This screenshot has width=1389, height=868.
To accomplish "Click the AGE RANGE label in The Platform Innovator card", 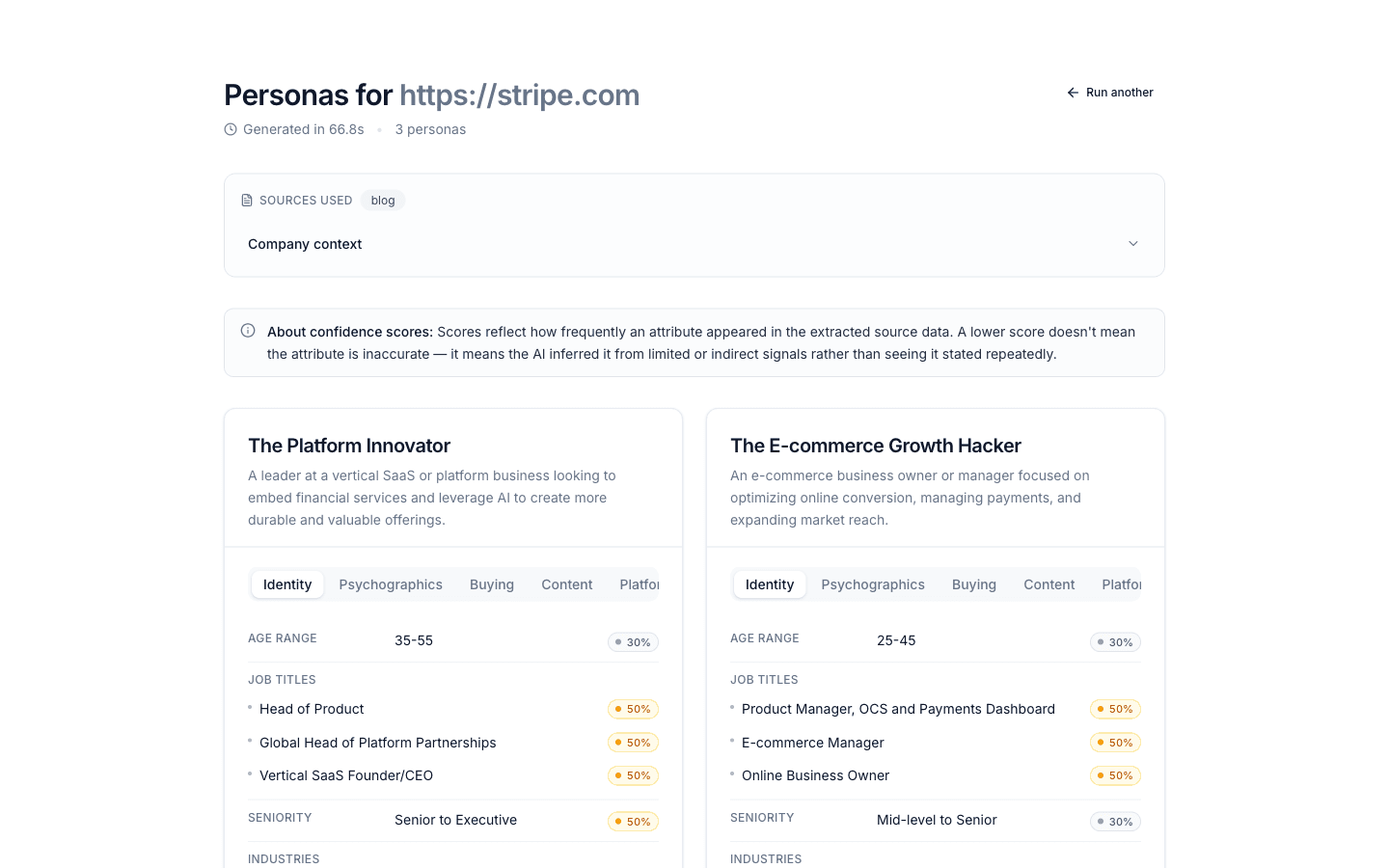I will [x=283, y=638].
